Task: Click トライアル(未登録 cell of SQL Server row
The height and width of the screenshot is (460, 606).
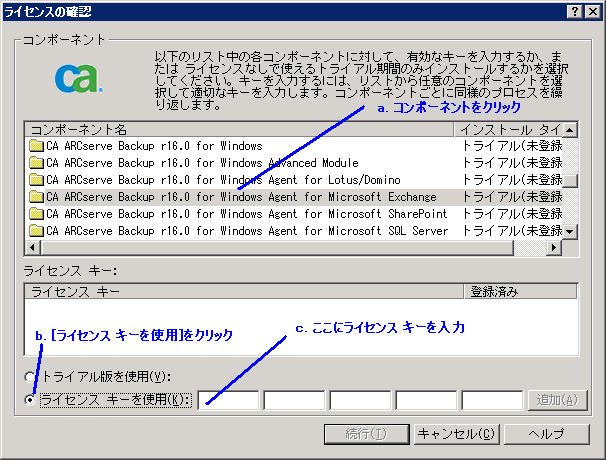Action: tap(512, 231)
